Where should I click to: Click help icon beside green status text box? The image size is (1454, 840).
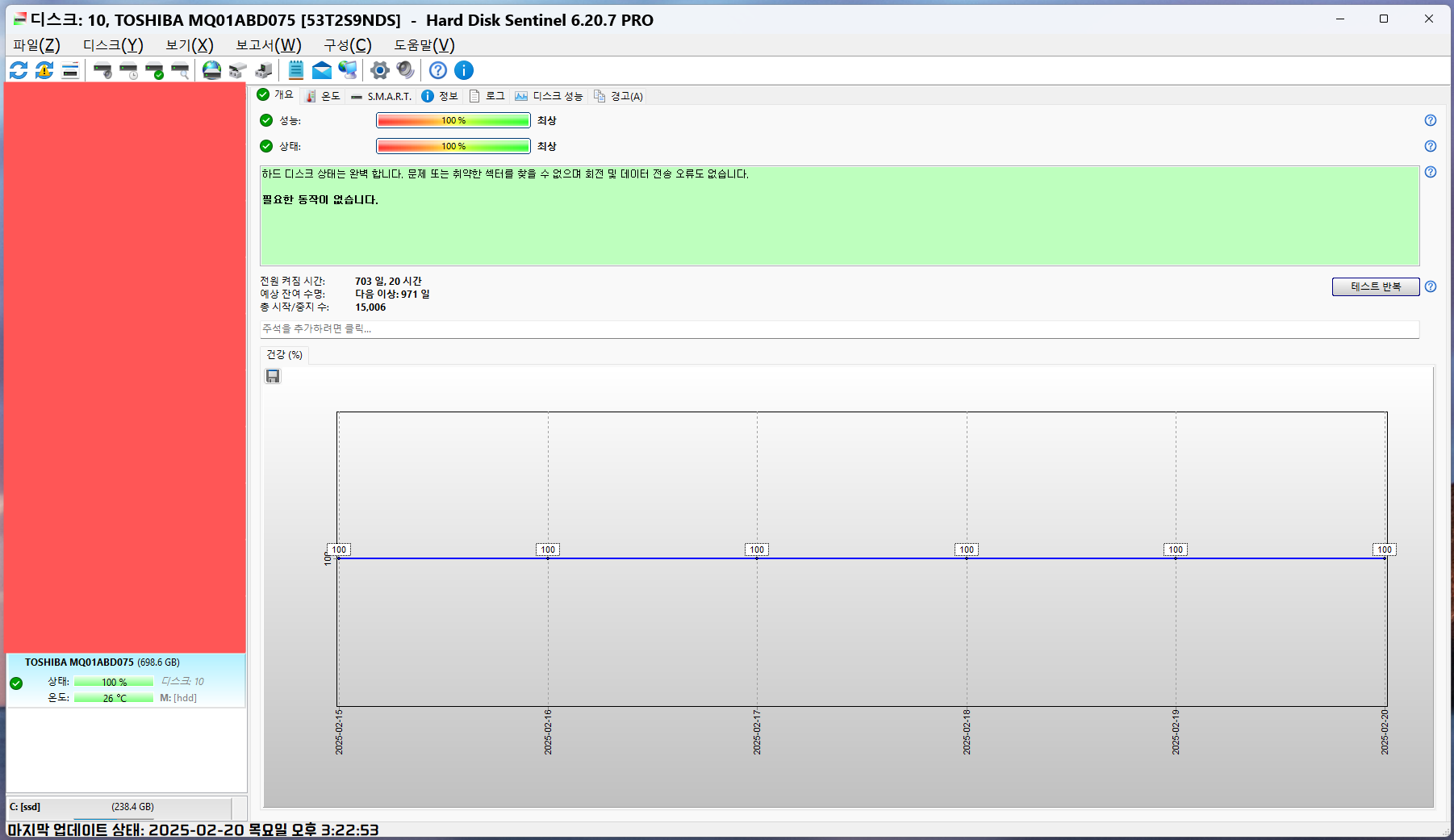(1431, 172)
